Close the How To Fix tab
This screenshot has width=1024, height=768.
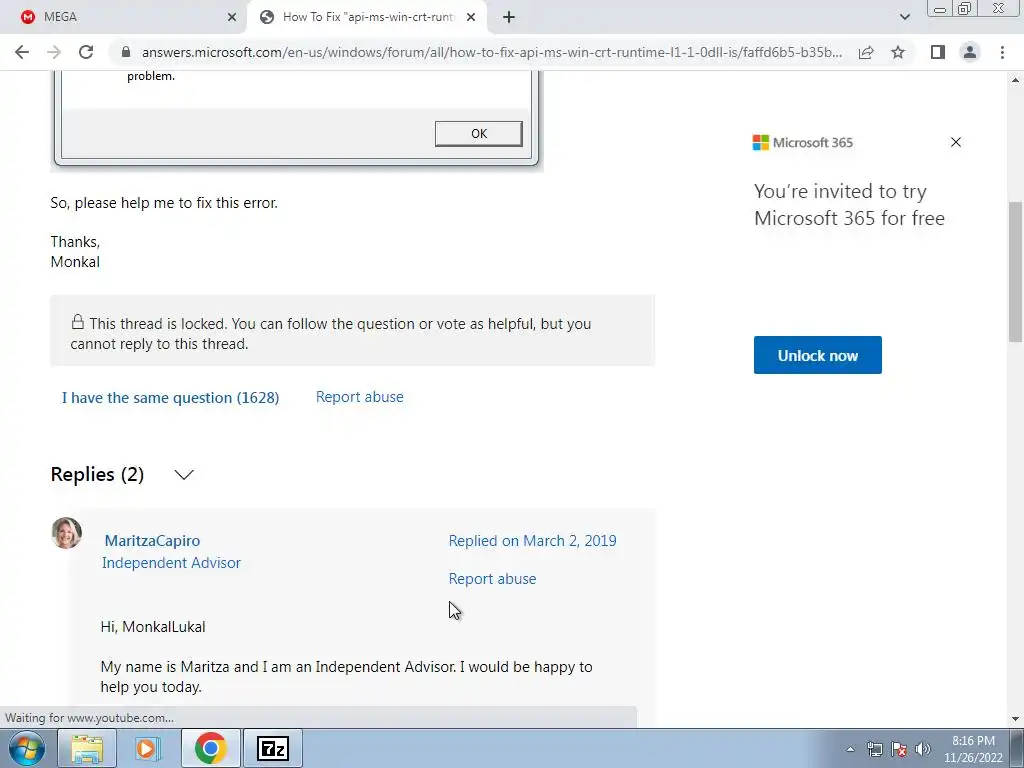coord(471,18)
